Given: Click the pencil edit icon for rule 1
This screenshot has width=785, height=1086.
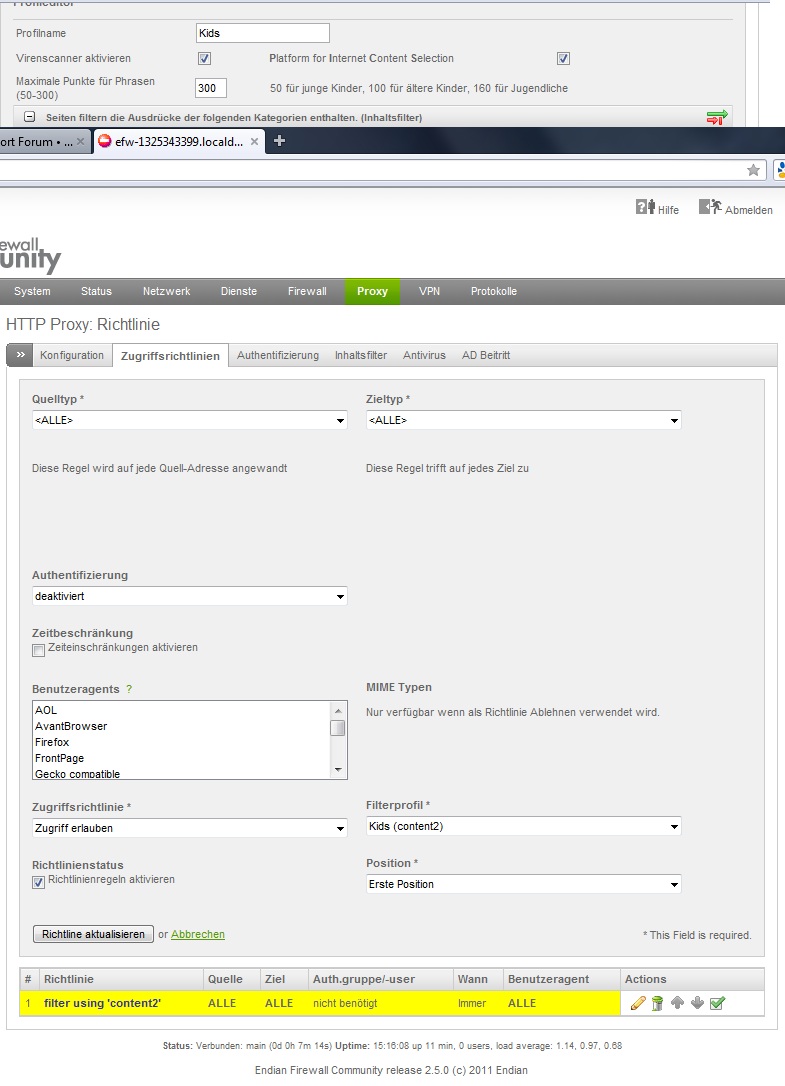Looking at the screenshot, I should pos(638,1004).
